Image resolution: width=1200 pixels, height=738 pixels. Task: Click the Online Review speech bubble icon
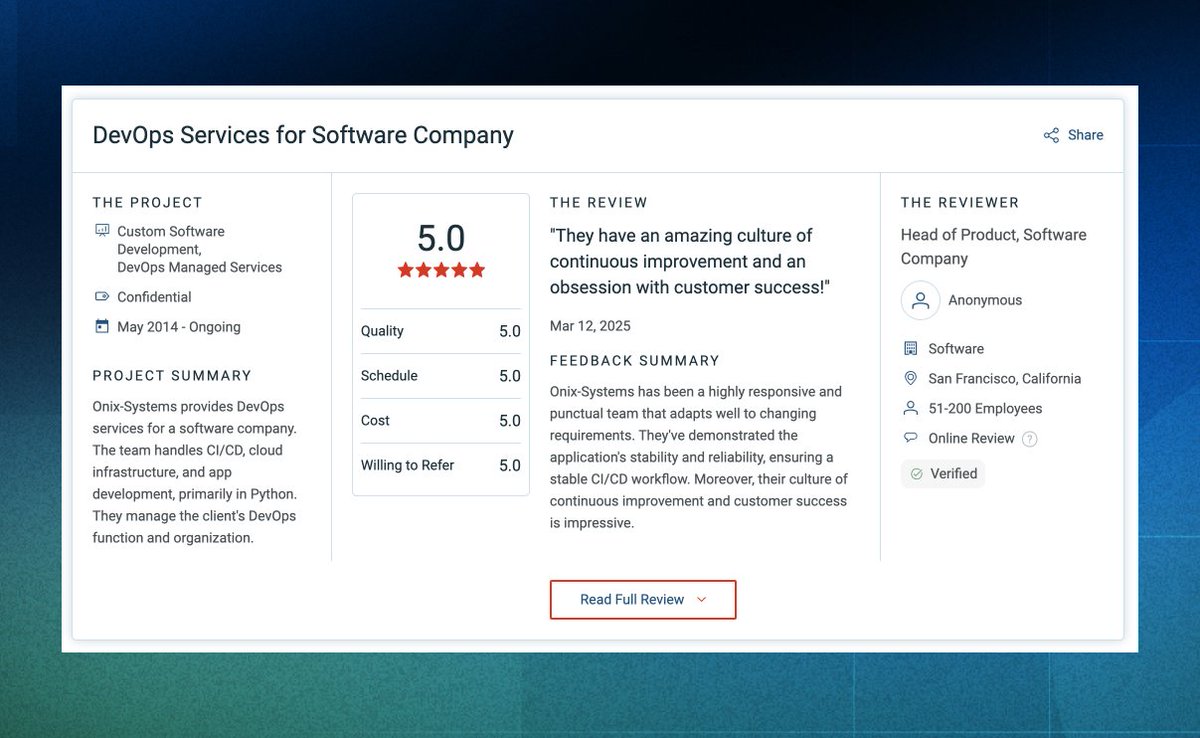click(x=910, y=438)
